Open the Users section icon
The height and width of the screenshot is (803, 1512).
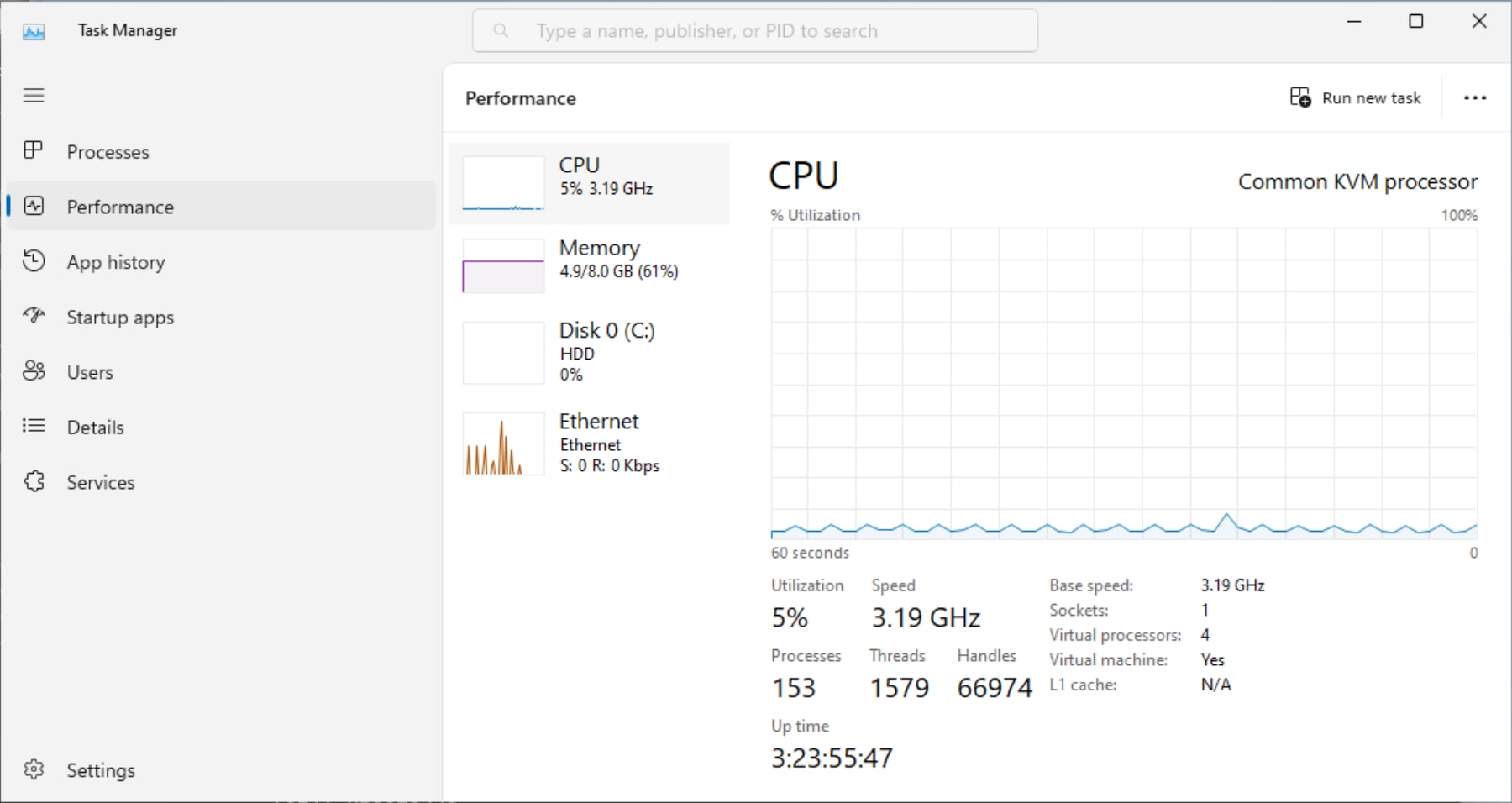click(x=34, y=371)
